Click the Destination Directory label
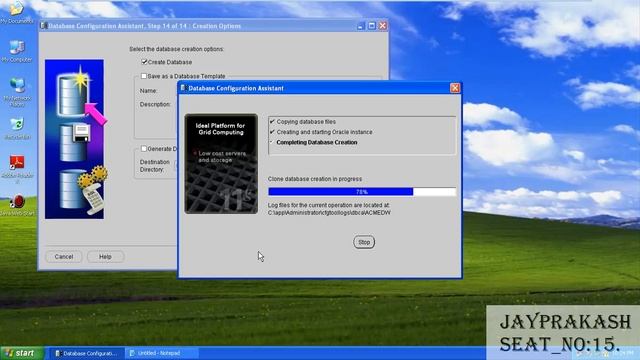640x360 pixels. coord(154,166)
